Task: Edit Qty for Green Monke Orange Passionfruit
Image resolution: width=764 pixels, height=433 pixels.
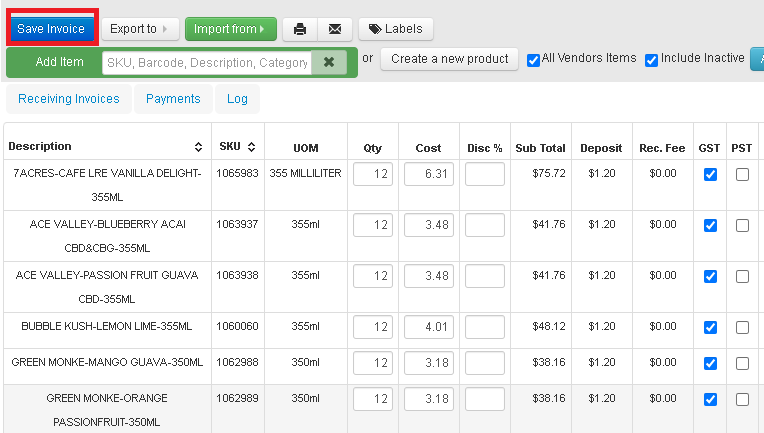Action: (x=373, y=399)
